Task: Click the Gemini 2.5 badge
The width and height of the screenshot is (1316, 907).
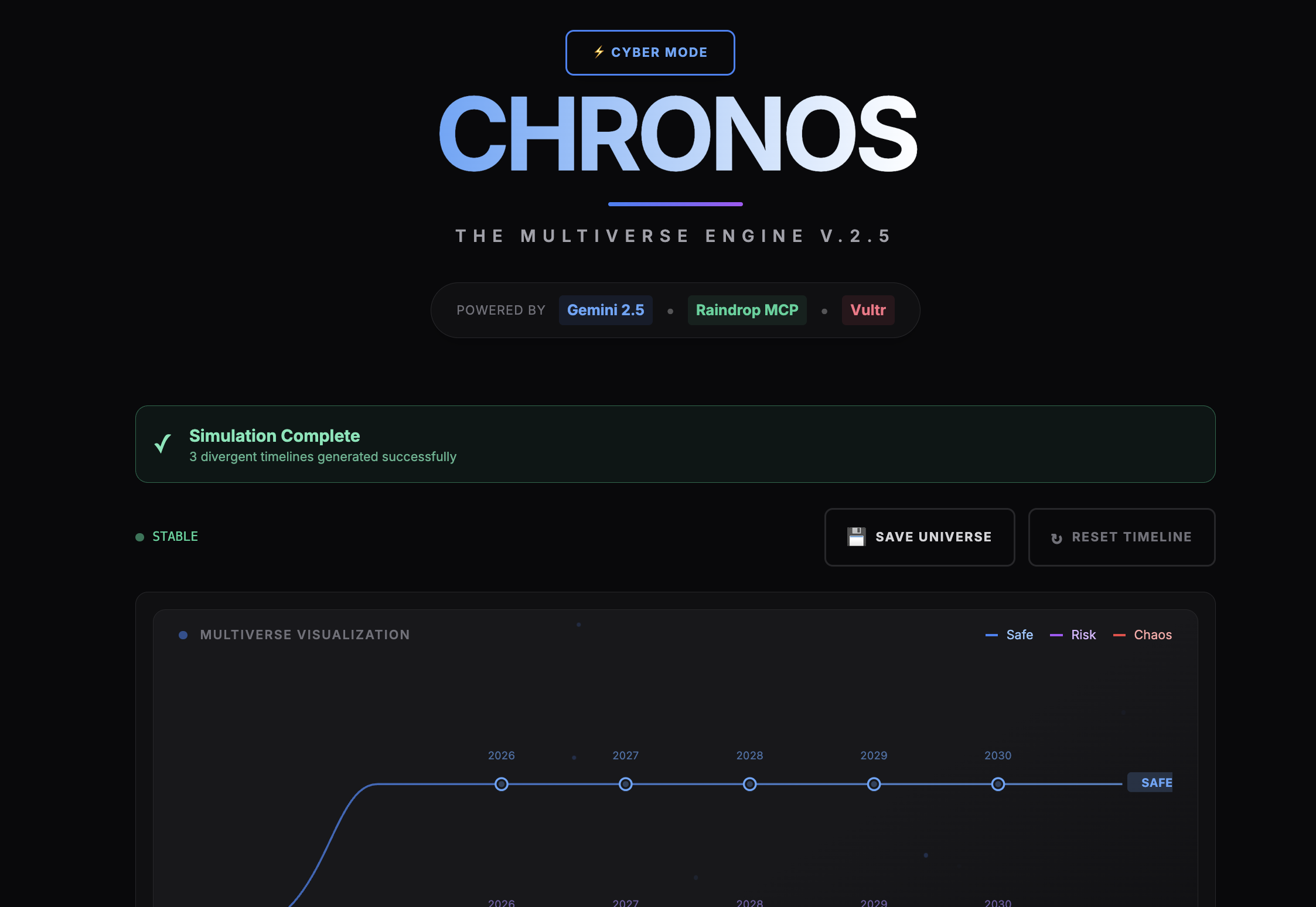Action: coord(605,310)
